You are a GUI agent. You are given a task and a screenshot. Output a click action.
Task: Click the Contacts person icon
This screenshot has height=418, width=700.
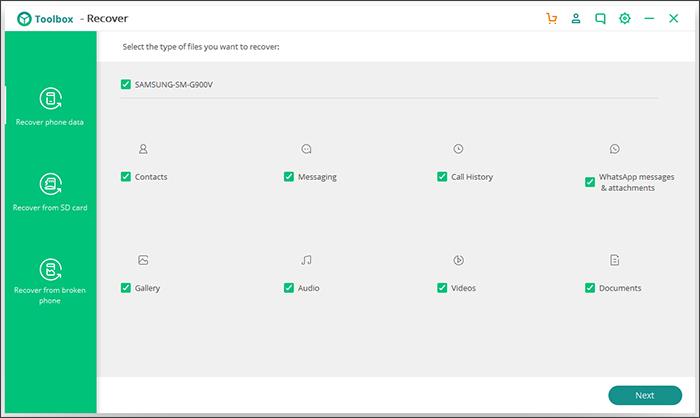[143, 149]
